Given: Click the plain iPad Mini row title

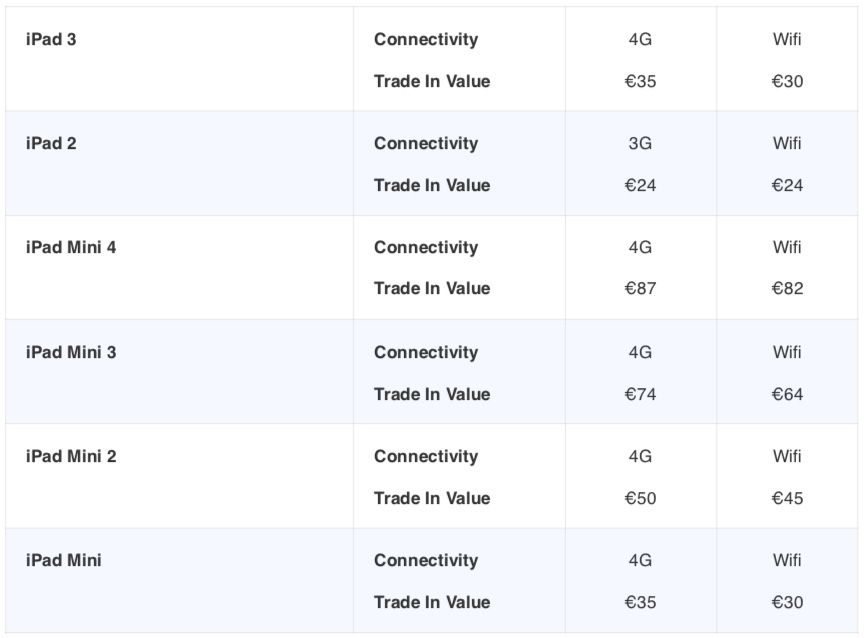Looking at the screenshot, I should 63,560.
